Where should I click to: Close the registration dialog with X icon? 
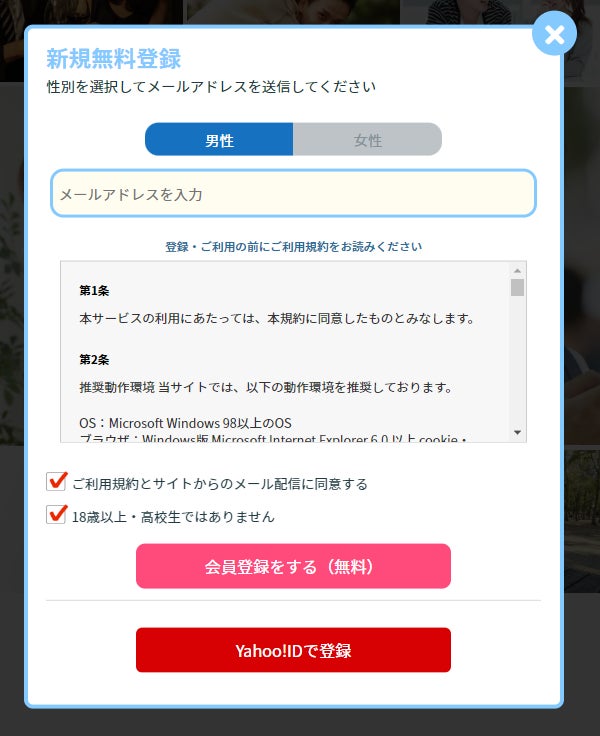point(554,34)
